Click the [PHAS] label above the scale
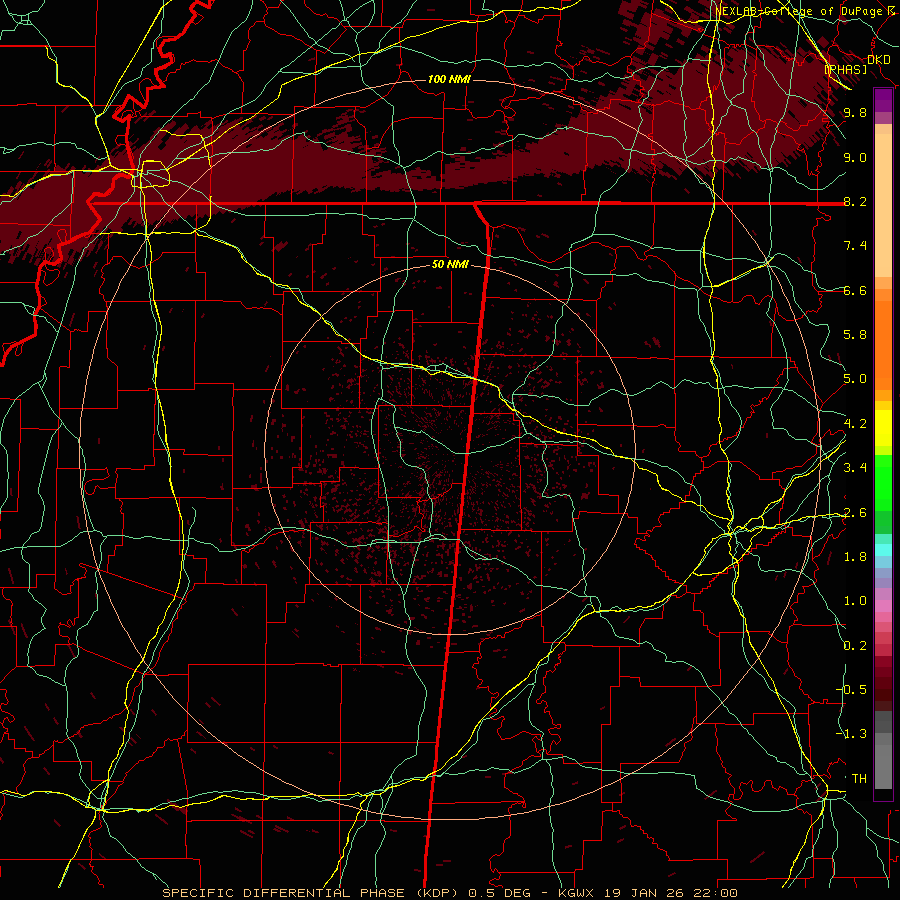900x900 pixels. tap(845, 69)
